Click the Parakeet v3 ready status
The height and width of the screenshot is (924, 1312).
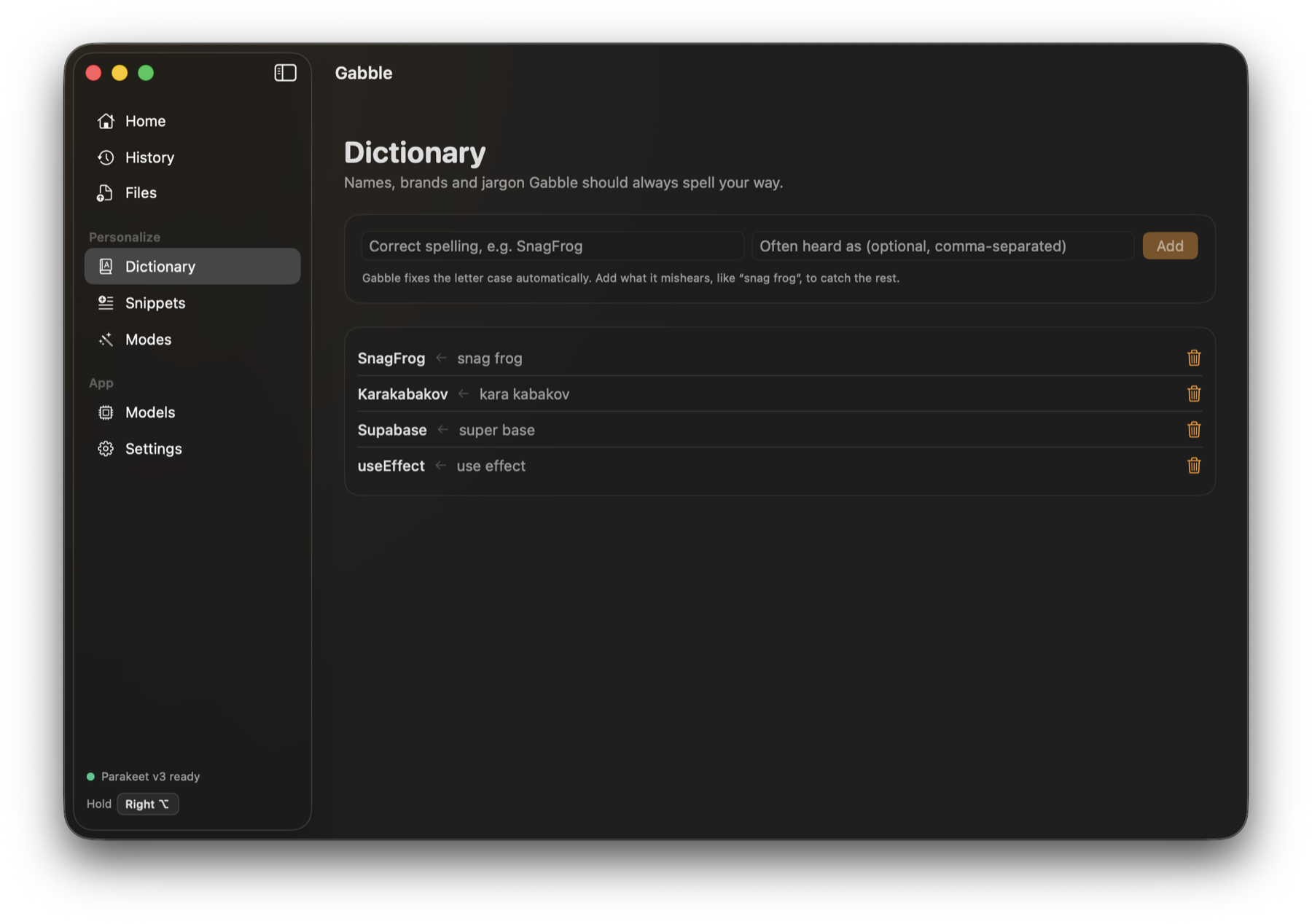point(144,777)
